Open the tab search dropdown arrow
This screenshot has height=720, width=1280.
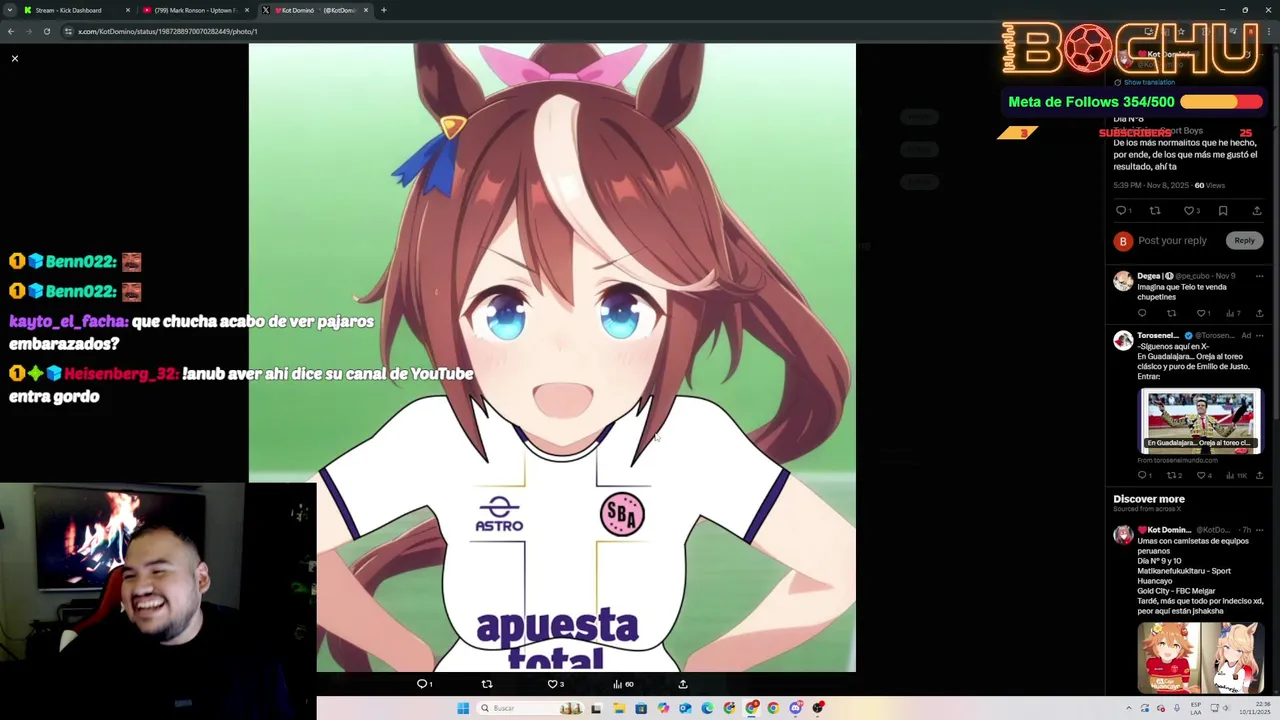coord(9,10)
